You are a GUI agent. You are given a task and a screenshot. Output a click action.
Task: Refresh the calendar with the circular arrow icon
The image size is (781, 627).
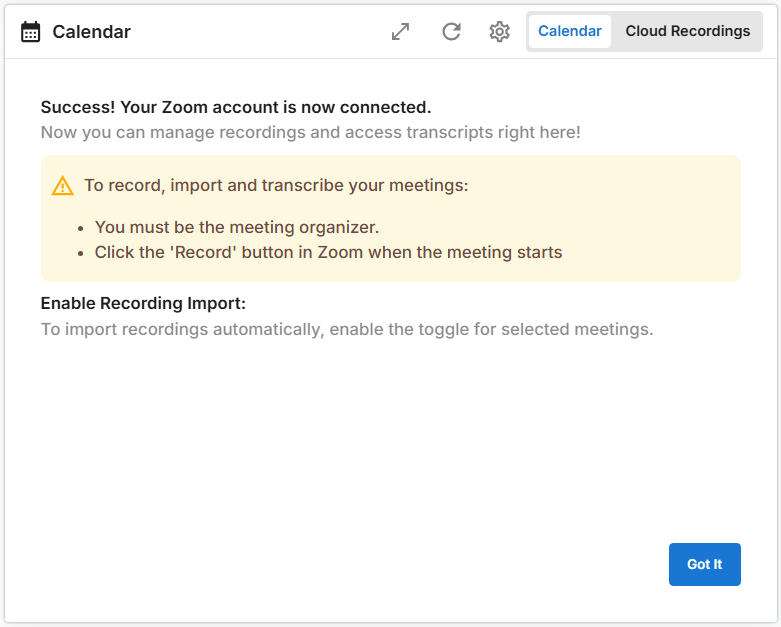(x=451, y=31)
